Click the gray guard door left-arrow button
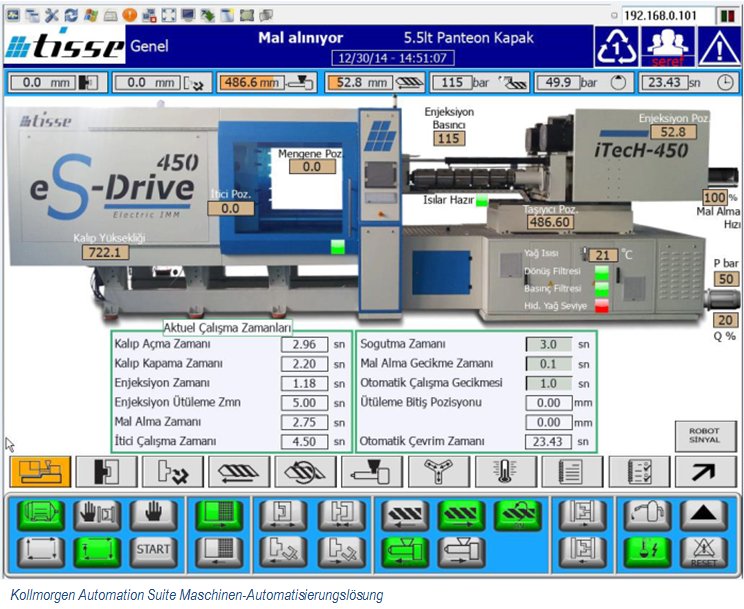The image size is (744, 609). [x=219, y=552]
